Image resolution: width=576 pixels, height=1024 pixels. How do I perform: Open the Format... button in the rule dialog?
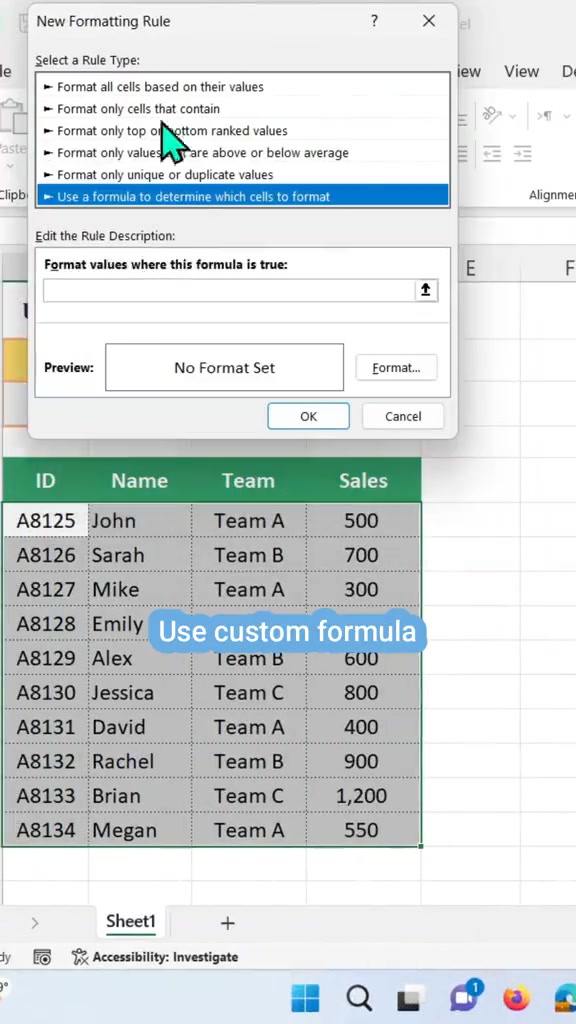tap(396, 368)
